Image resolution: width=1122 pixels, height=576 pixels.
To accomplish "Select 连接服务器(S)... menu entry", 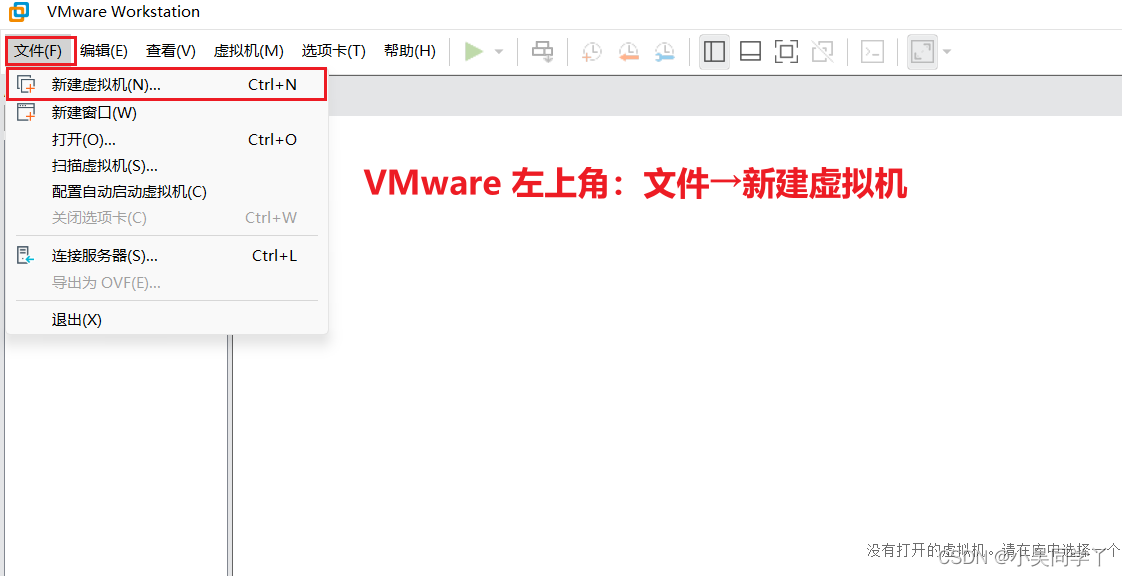I will click(166, 255).
